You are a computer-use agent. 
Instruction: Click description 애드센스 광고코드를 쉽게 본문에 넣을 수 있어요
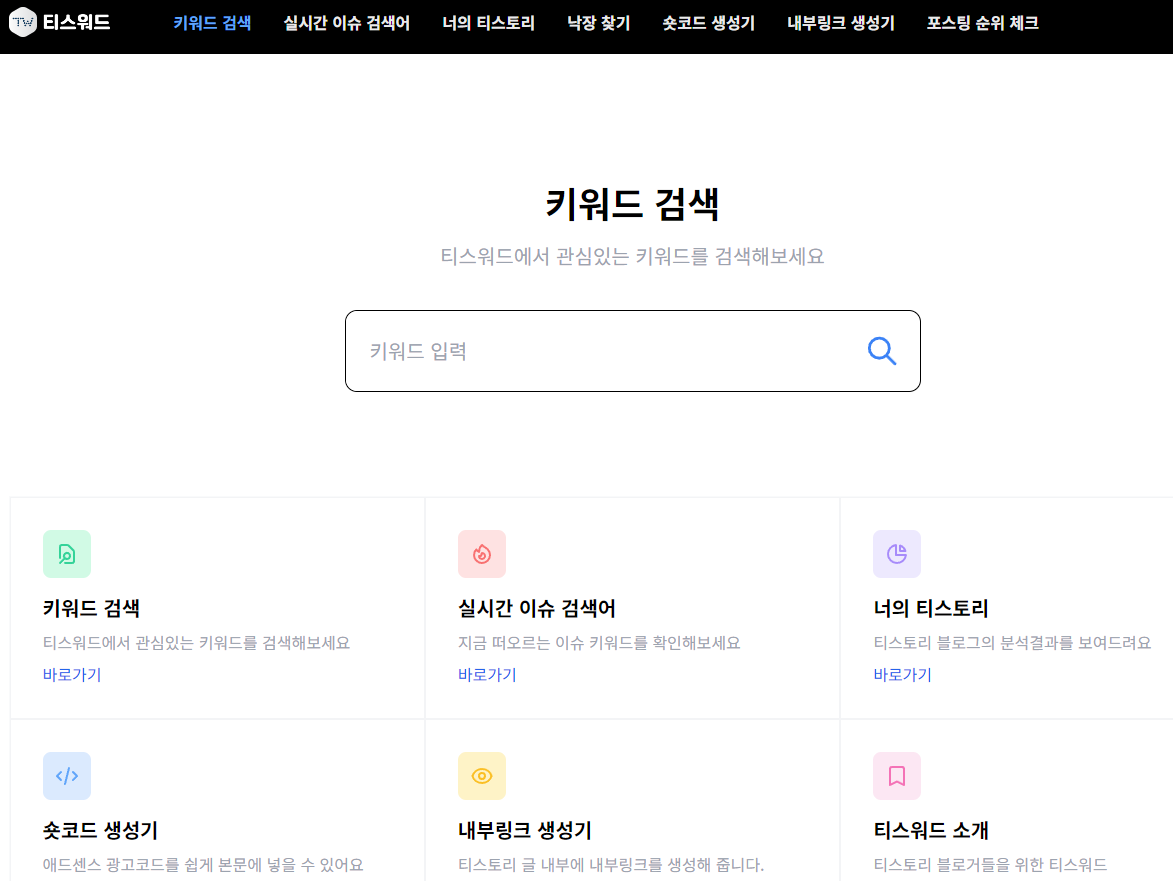203,865
